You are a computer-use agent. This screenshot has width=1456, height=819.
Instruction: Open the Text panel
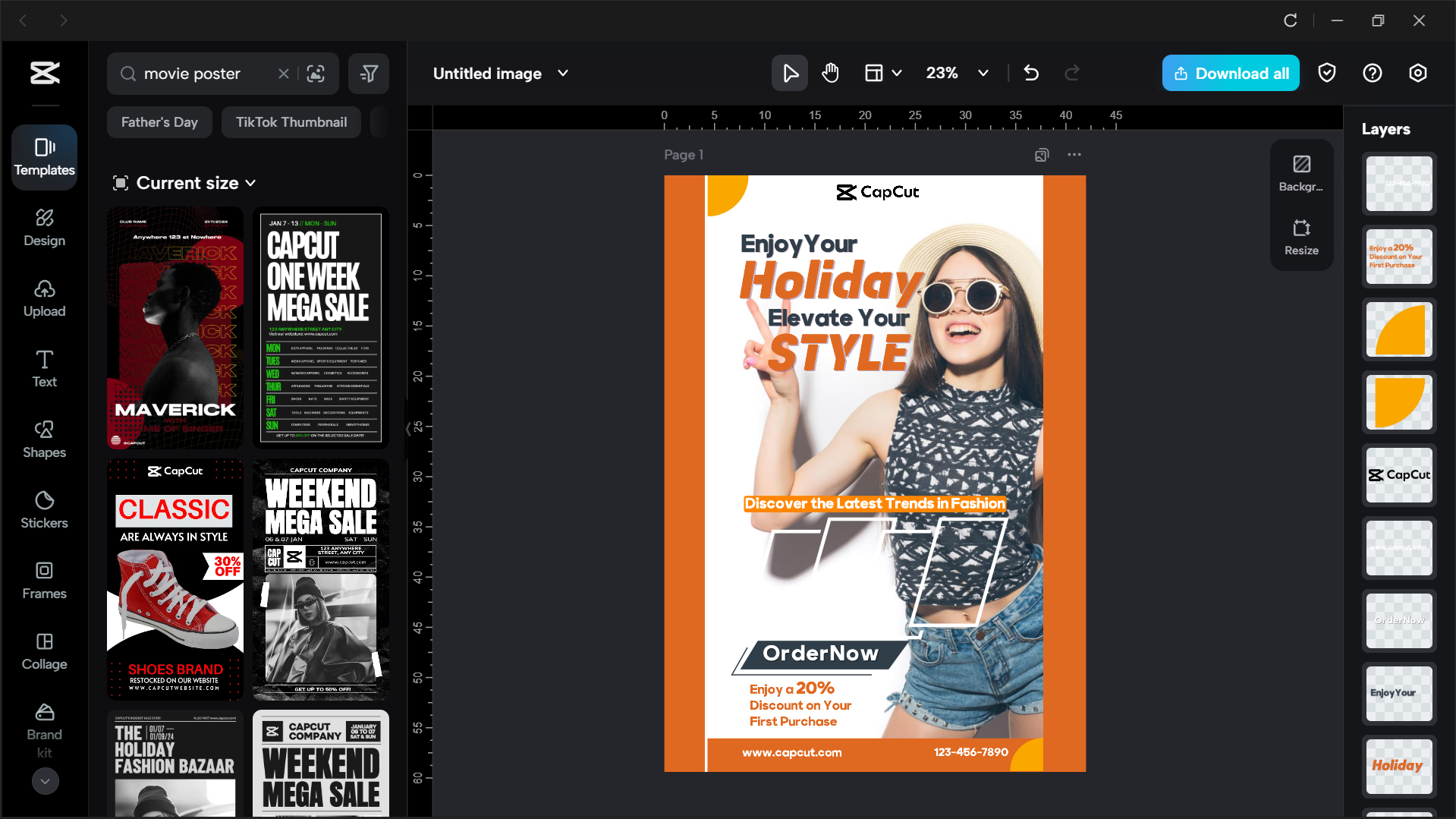click(x=43, y=368)
